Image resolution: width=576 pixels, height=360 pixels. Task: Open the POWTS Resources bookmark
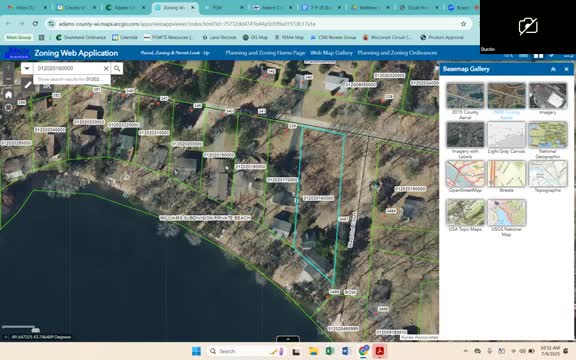[168, 37]
